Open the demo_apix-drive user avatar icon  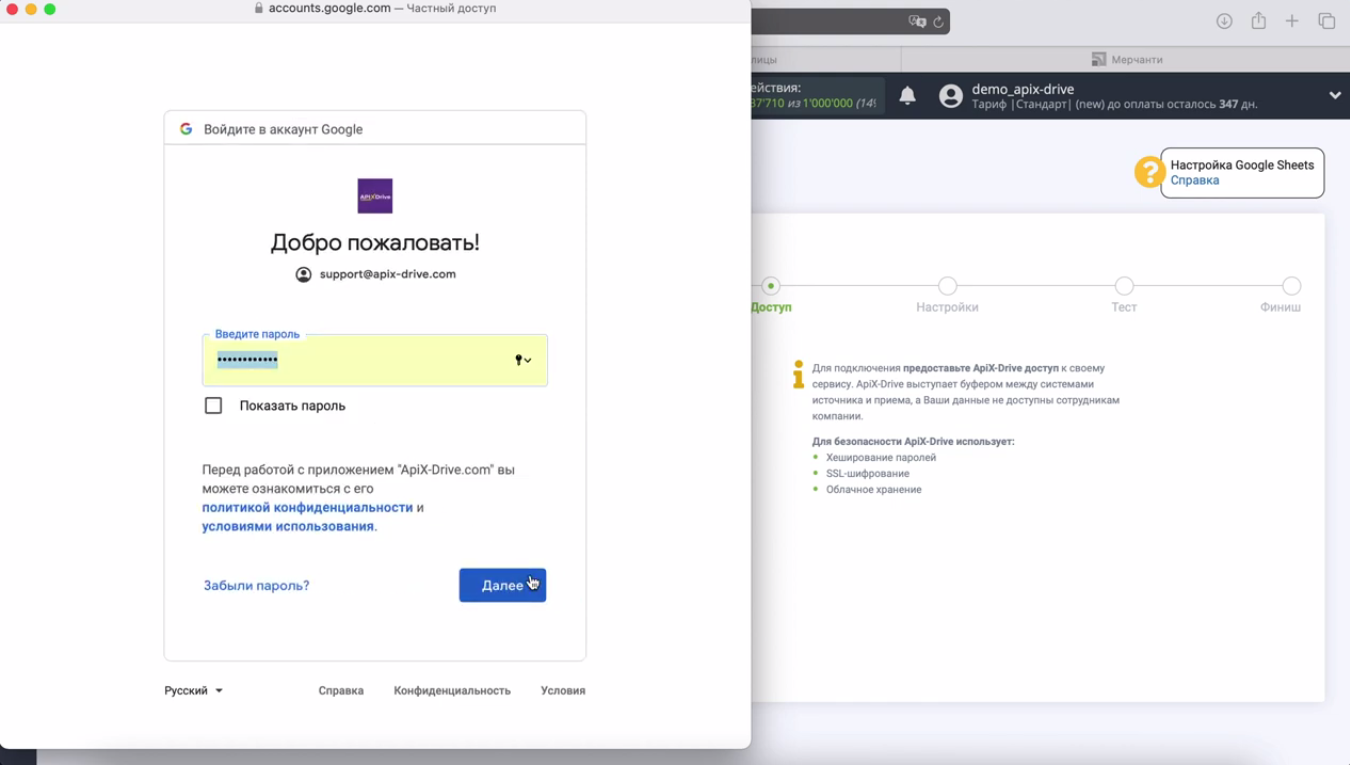pyautogui.click(x=951, y=96)
